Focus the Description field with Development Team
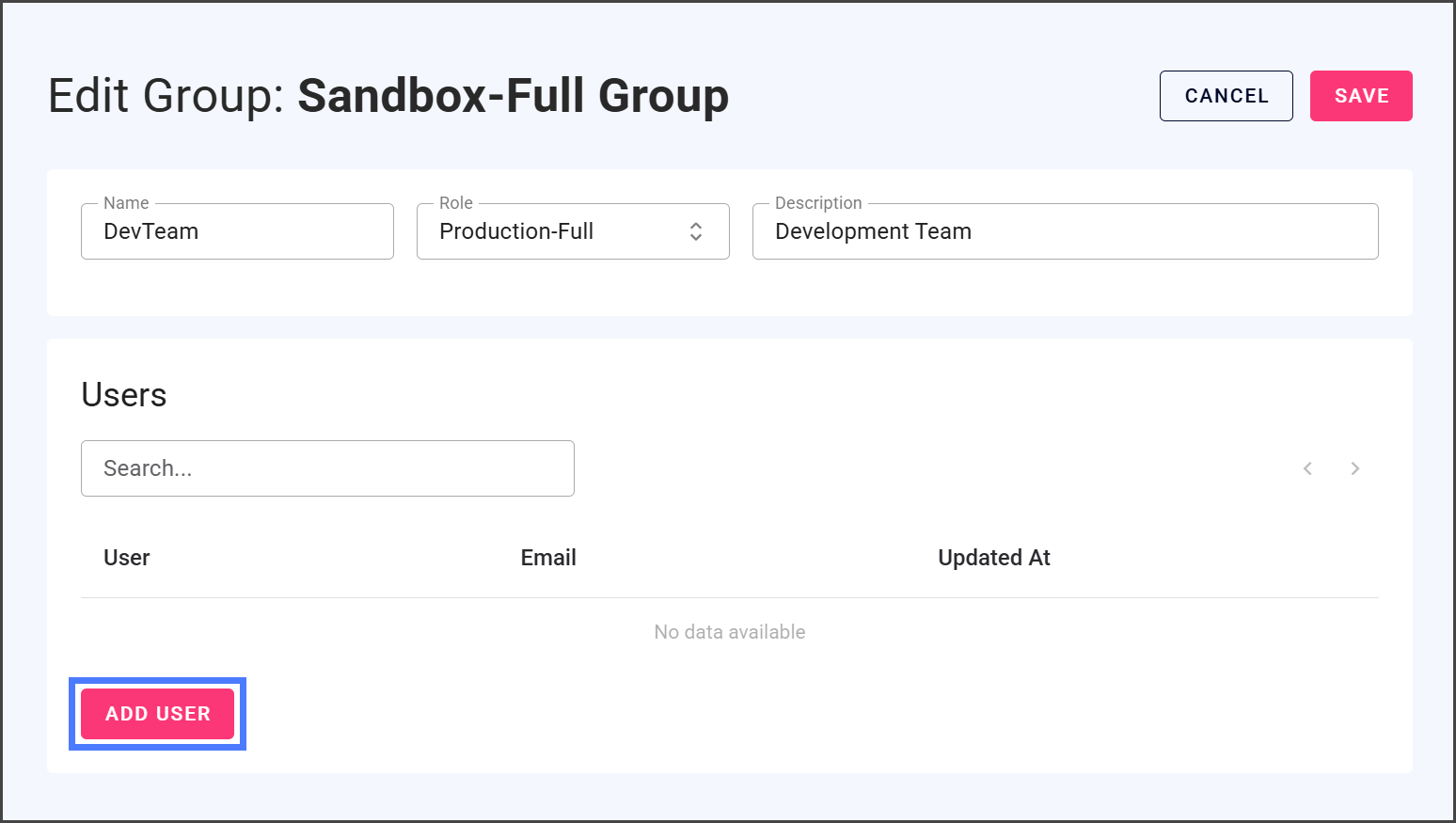 point(1065,231)
